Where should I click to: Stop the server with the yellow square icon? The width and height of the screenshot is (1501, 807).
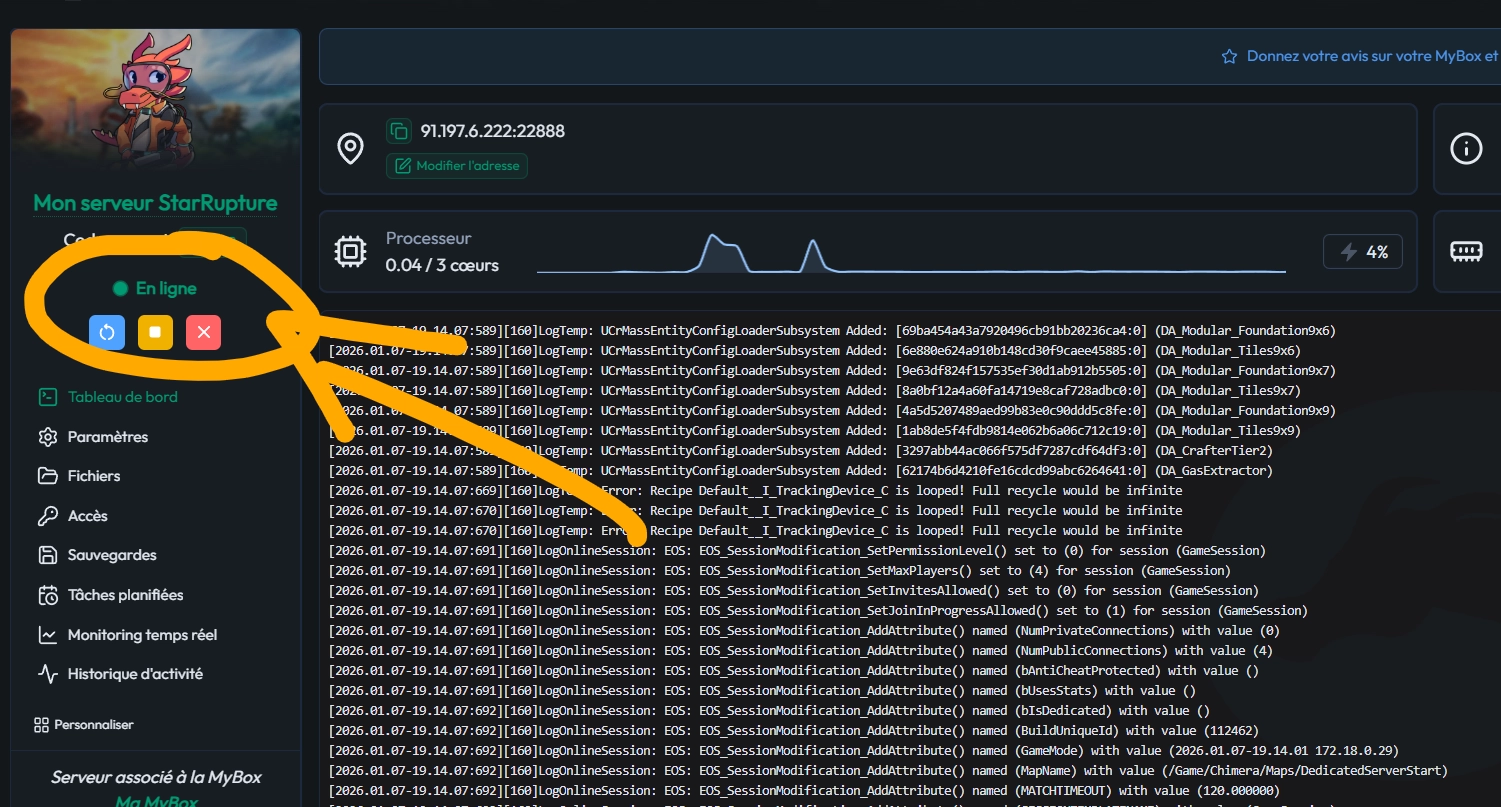155,332
